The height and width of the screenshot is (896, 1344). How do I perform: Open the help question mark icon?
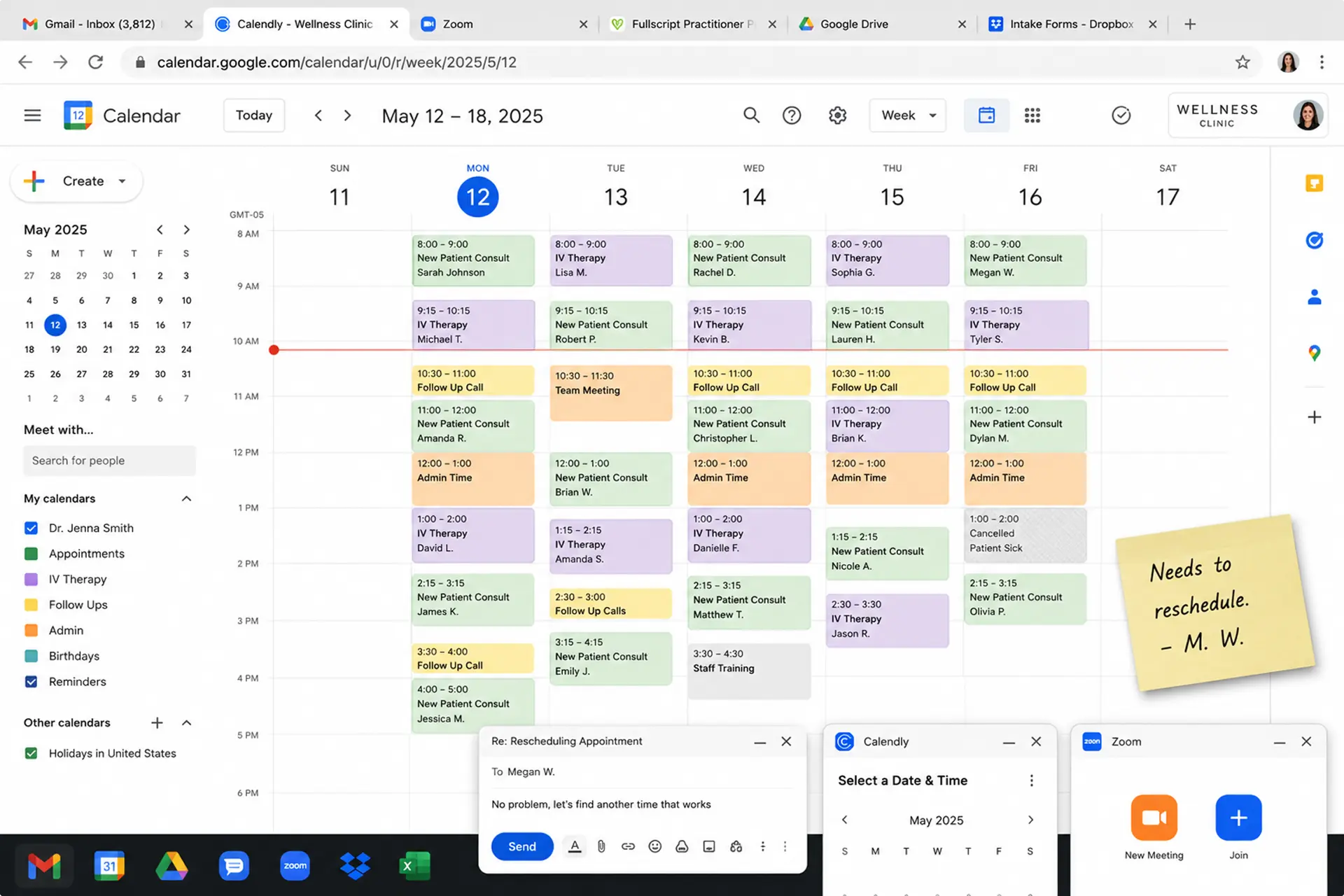tap(792, 115)
